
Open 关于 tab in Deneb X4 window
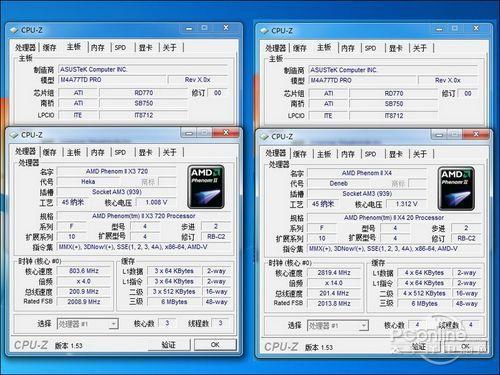tap(420, 154)
